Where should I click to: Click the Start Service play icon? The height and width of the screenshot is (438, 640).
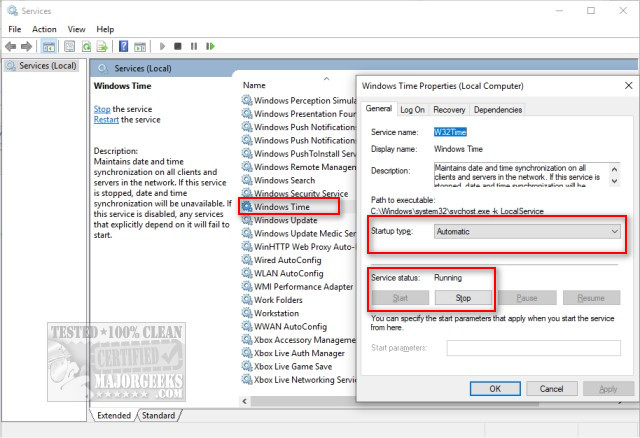[162, 47]
